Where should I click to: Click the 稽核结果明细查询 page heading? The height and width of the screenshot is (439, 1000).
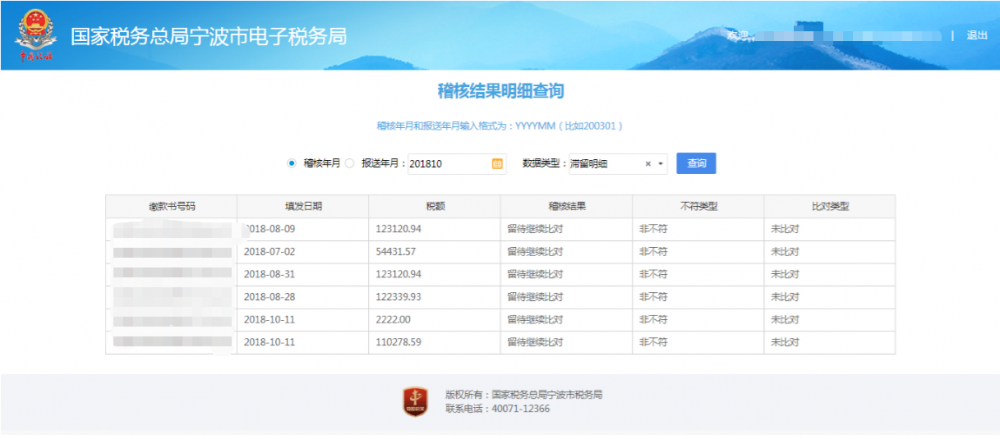tap(501, 91)
